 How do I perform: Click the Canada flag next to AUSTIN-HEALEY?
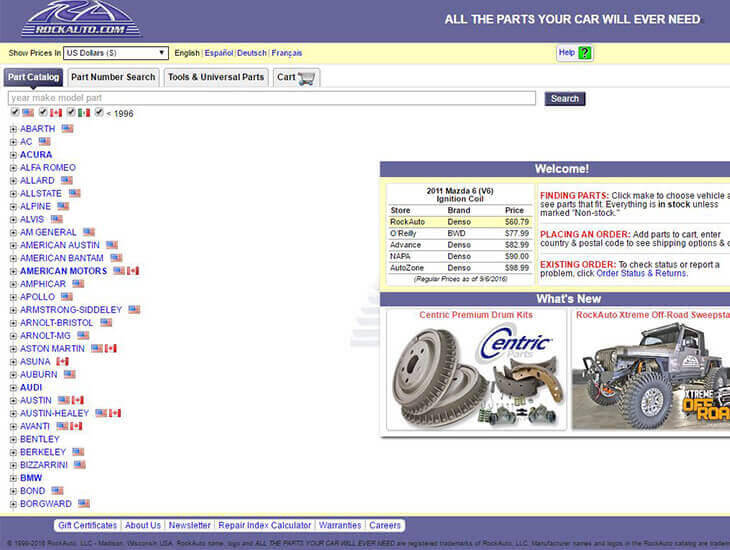tap(115, 413)
